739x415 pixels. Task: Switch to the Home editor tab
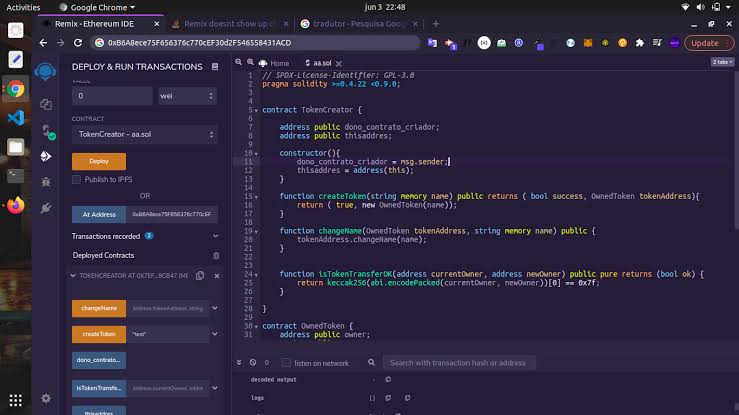pos(274,63)
